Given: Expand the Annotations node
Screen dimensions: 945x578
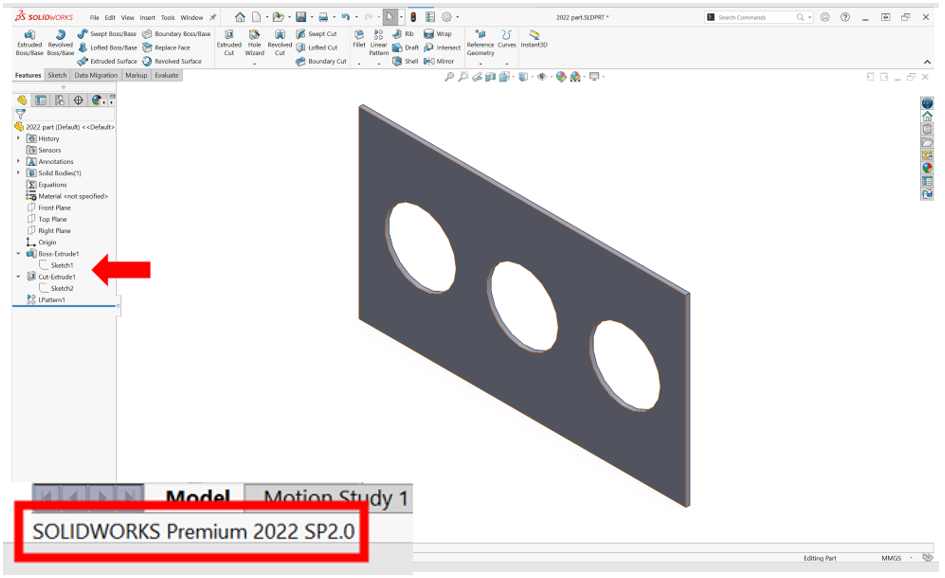Looking at the screenshot, I should (18, 161).
